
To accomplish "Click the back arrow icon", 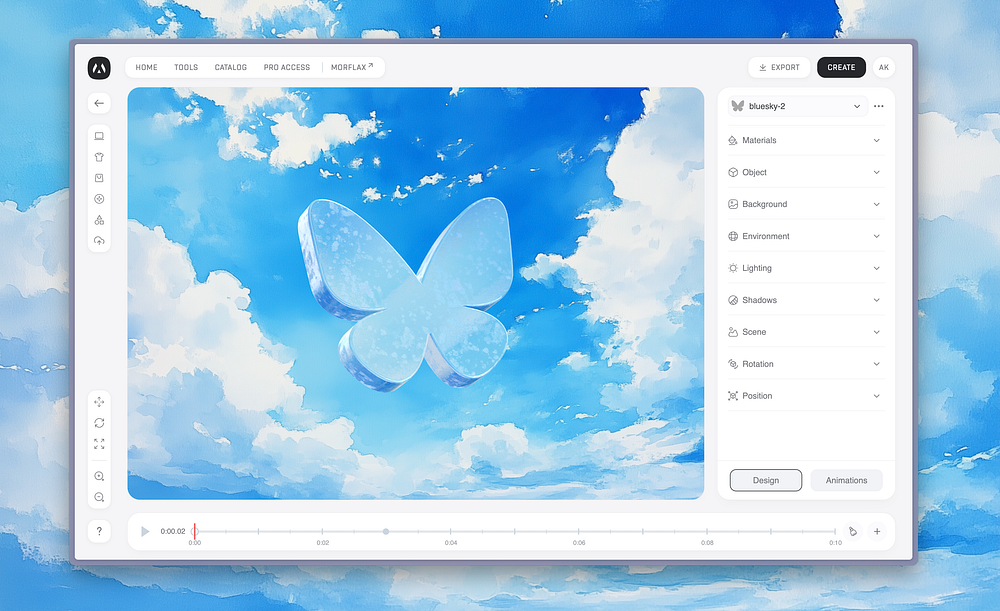I will (x=99, y=103).
